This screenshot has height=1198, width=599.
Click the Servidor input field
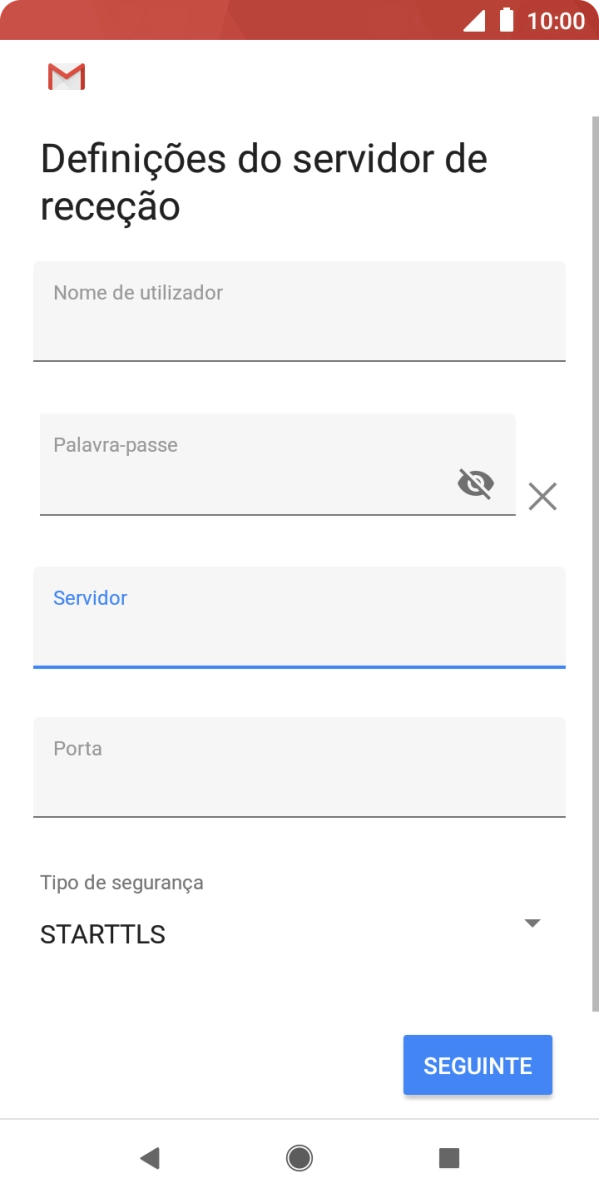click(299, 617)
